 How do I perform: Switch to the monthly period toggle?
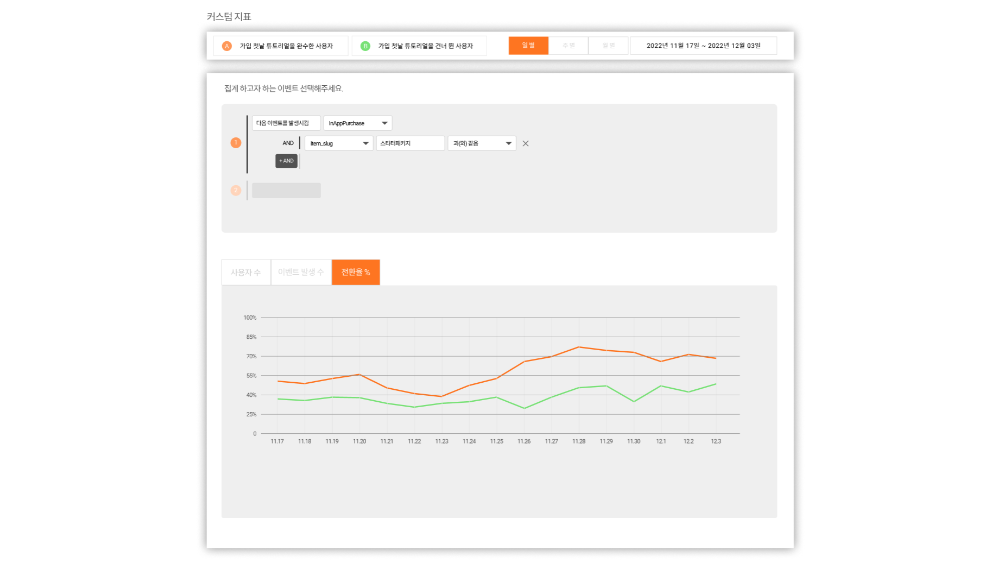click(608, 45)
